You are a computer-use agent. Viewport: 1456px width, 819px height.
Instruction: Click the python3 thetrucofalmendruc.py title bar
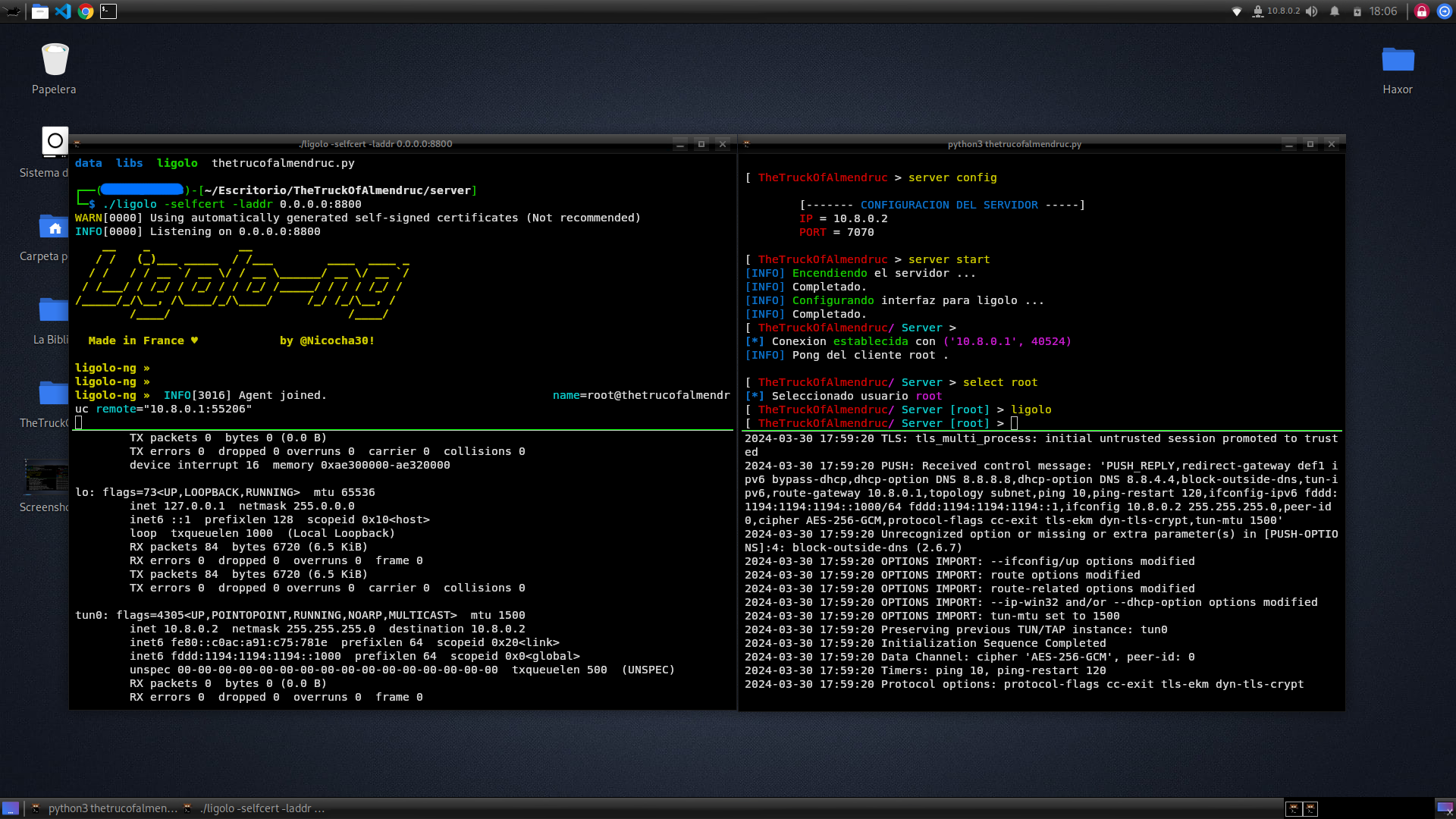pyautogui.click(x=1014, y=144)
